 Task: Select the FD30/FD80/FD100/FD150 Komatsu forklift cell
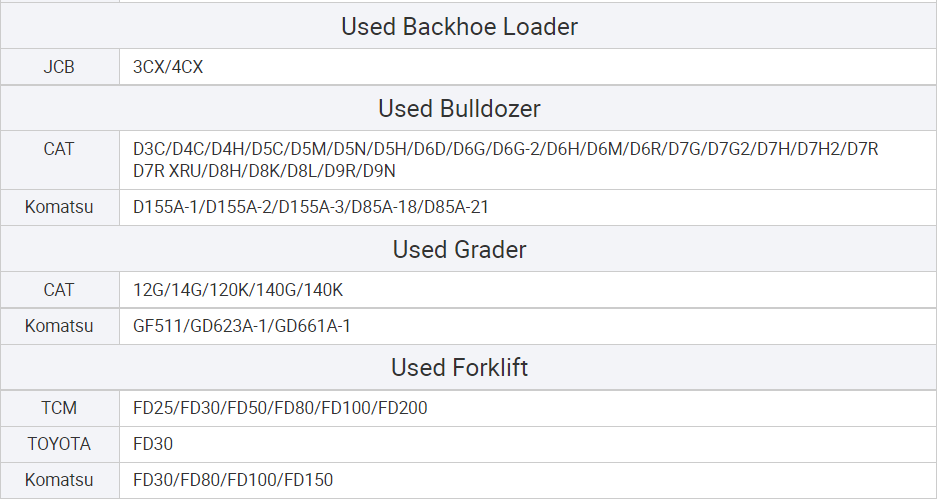[x=233, y=480]
